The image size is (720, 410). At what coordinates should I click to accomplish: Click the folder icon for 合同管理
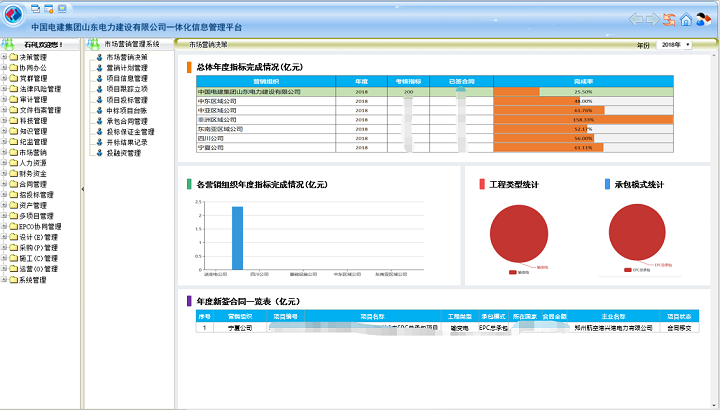[14, 184]
